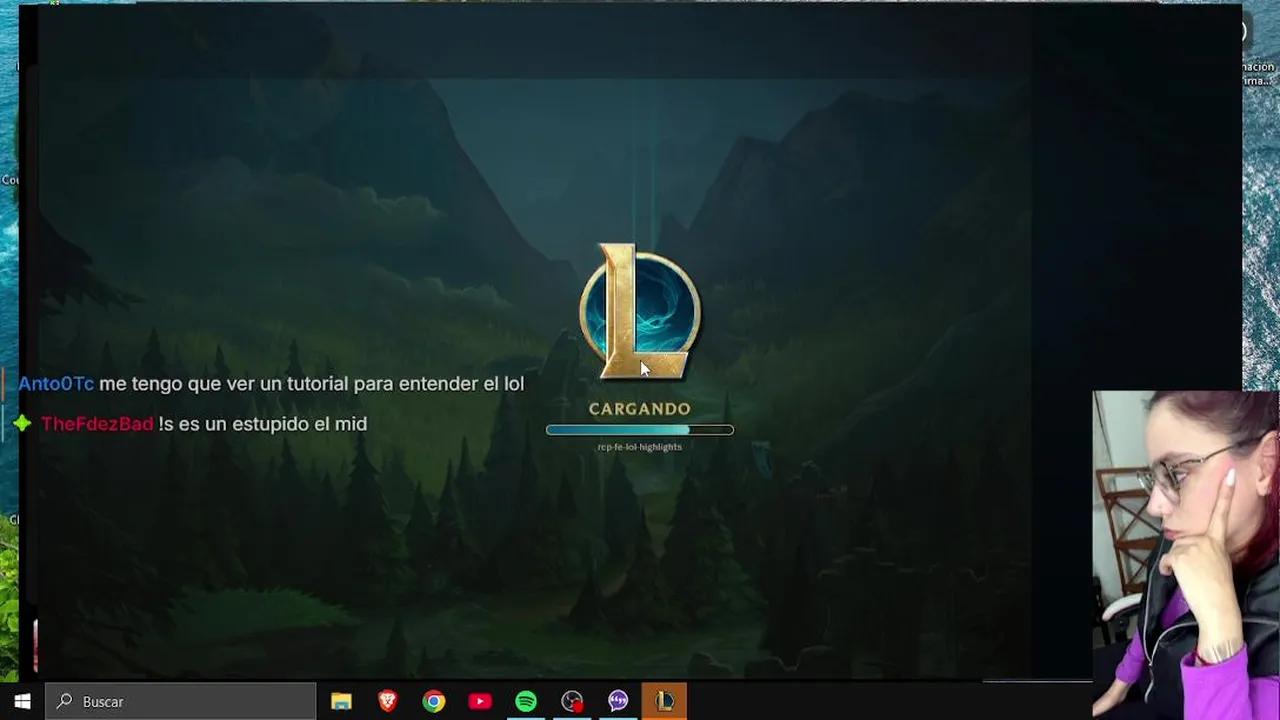Viewport: 1280px width, 720px height.
Task: Open the Windows Start menu
Action: (x=22, y=702)
